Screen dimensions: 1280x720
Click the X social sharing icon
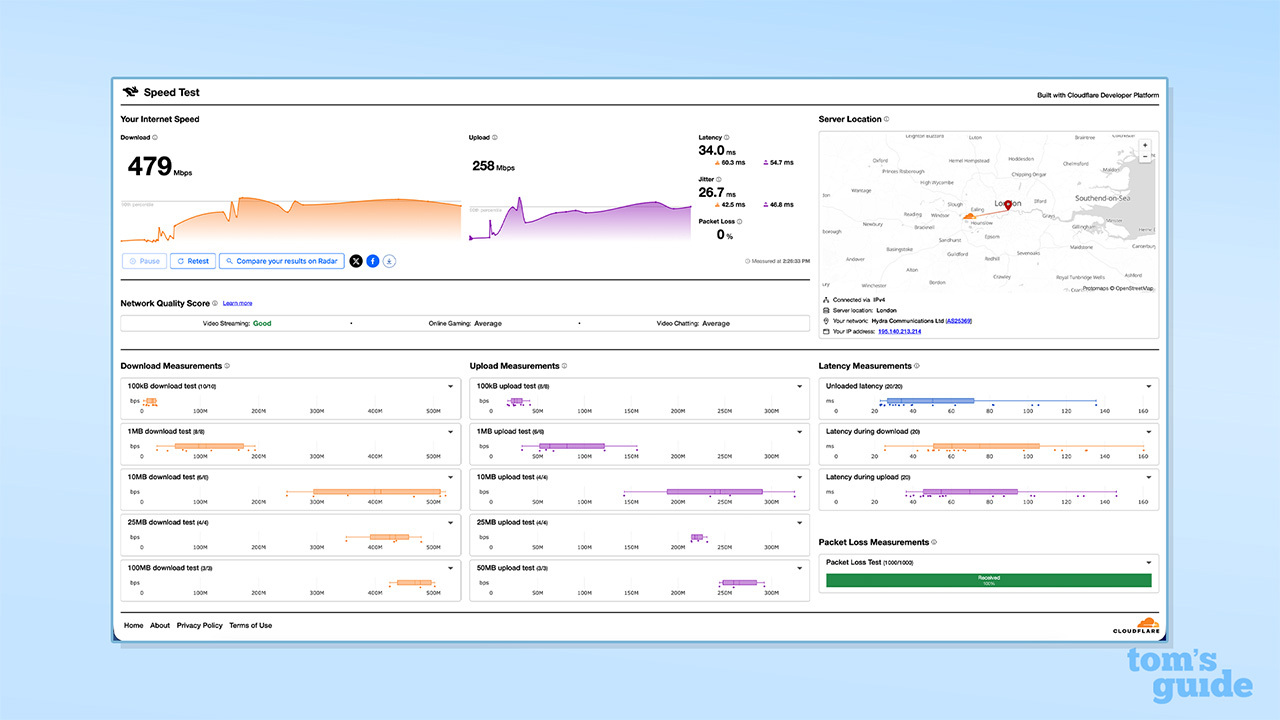[356, 260]
